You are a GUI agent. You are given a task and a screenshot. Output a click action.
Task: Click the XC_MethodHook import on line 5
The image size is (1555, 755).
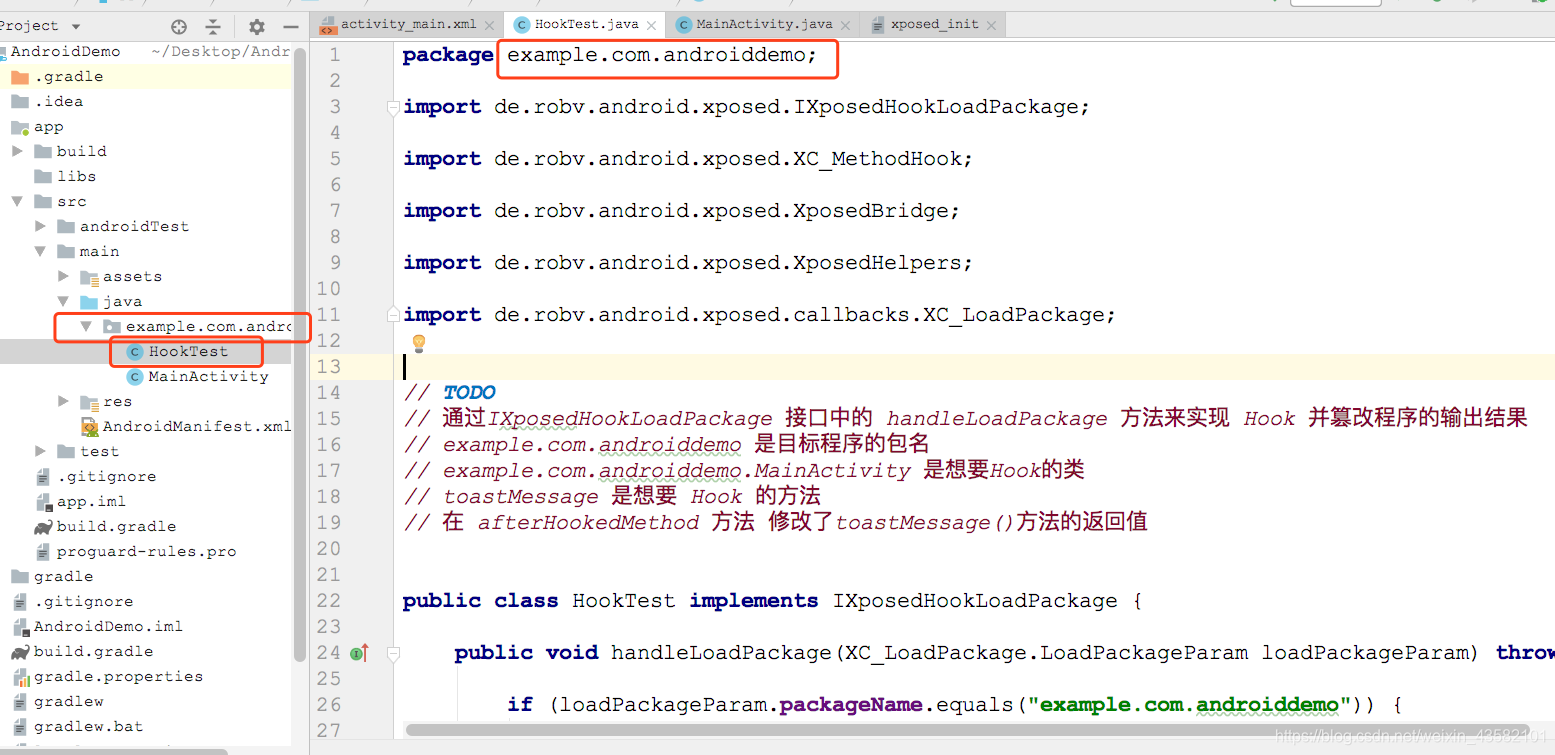coord(687,158)
